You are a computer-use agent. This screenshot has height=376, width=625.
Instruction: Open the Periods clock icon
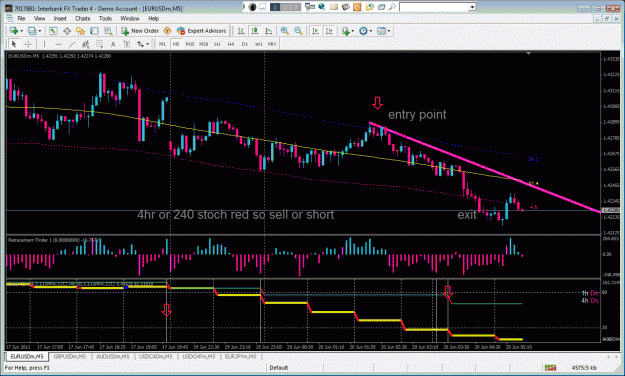[363, 31]
